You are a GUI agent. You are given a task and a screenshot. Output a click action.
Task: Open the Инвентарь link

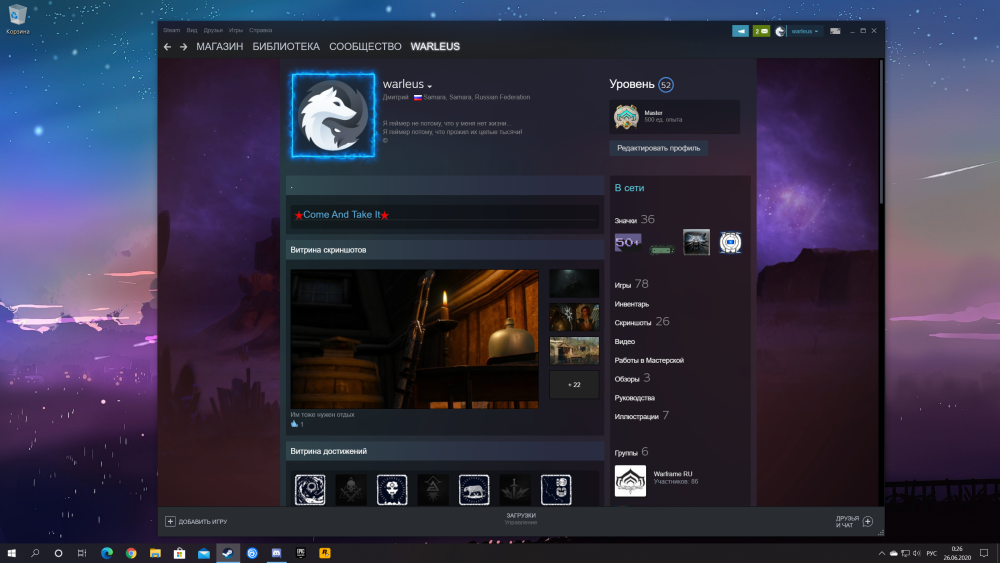tap(631, 304)
